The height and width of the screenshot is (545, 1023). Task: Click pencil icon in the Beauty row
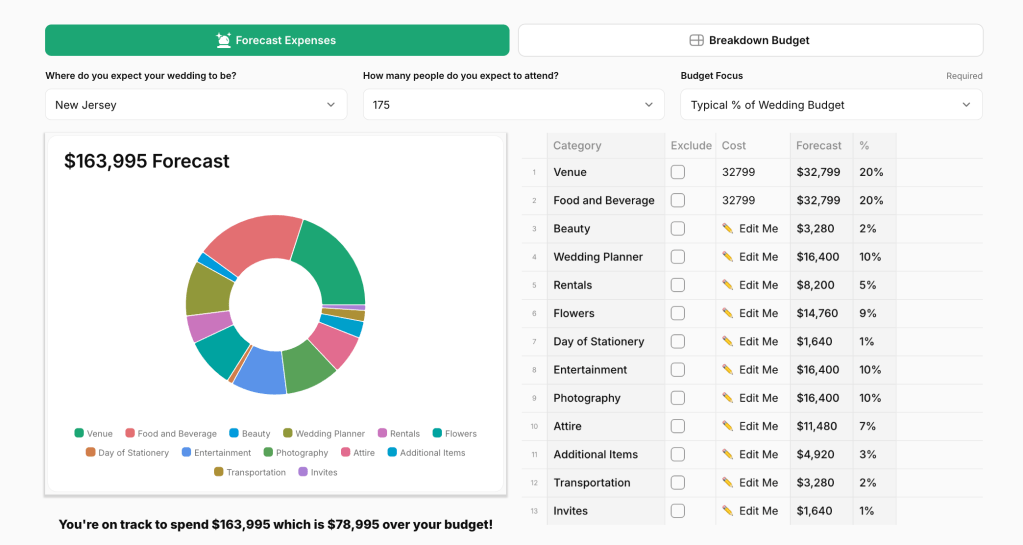[x=728, y=229]
